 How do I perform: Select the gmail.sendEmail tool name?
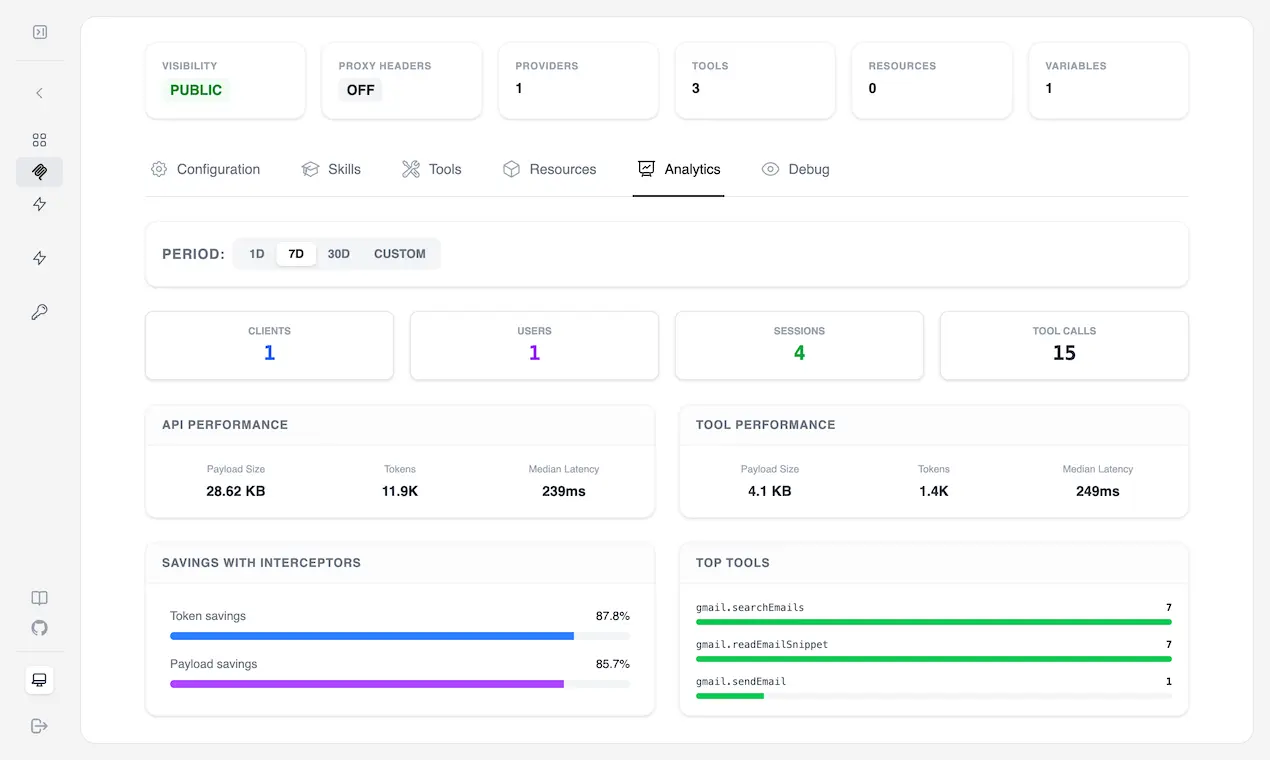(x=741, y=681)
